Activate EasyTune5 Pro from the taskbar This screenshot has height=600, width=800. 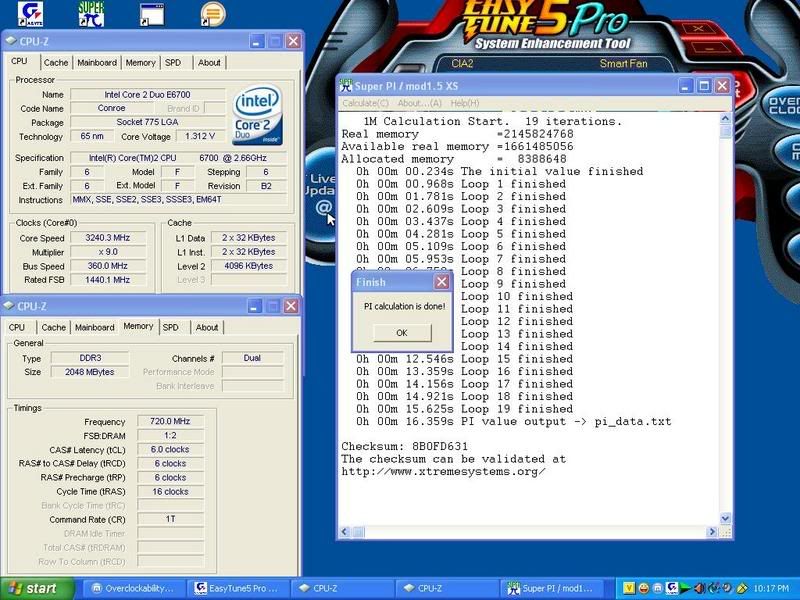pyautogui.click(x=236, y=588)
